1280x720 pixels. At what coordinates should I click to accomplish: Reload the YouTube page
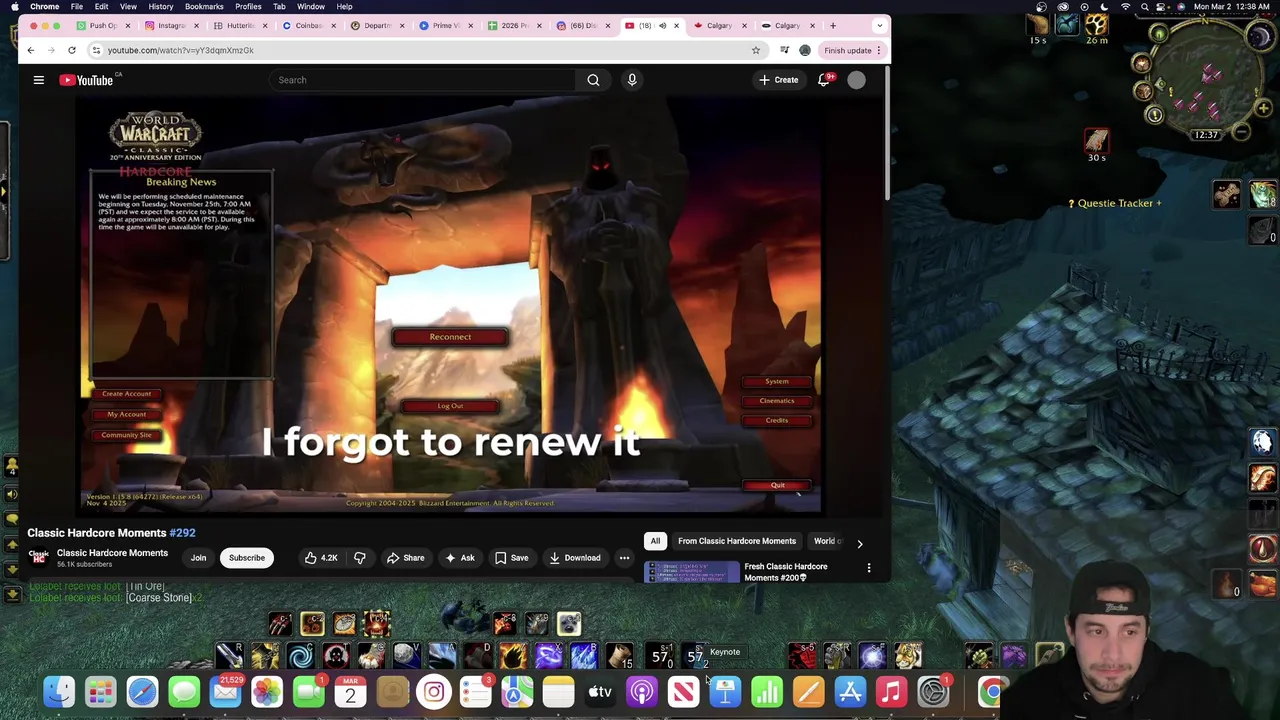[72, 50]
